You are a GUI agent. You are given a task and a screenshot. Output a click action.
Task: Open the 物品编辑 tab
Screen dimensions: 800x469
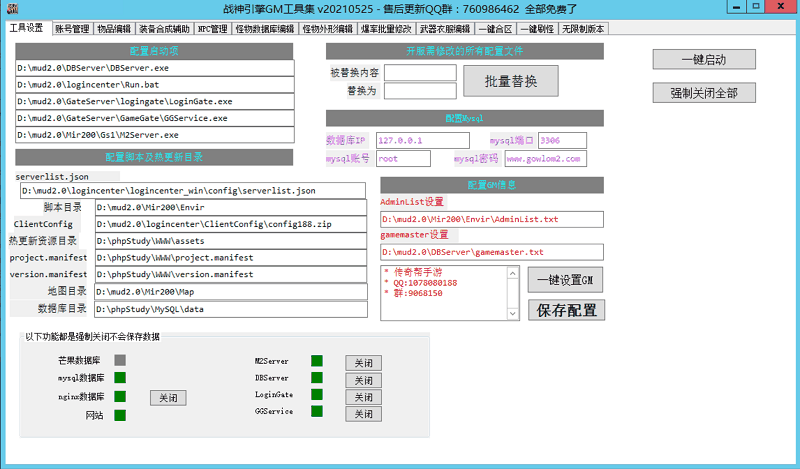(114, 29)
